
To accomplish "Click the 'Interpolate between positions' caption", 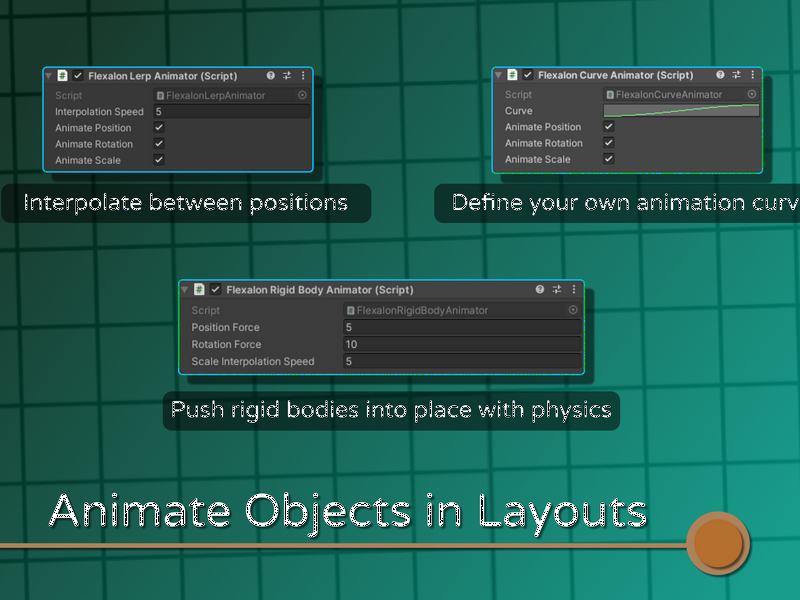I will (x=186, y=203).
